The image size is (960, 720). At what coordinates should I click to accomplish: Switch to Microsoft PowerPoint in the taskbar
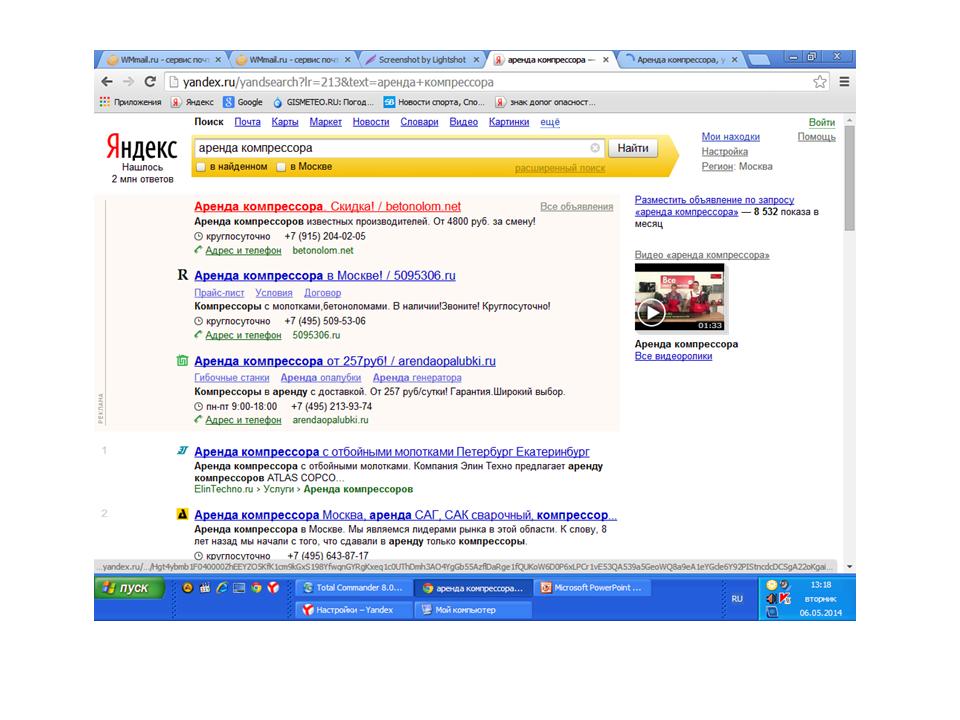593,588
